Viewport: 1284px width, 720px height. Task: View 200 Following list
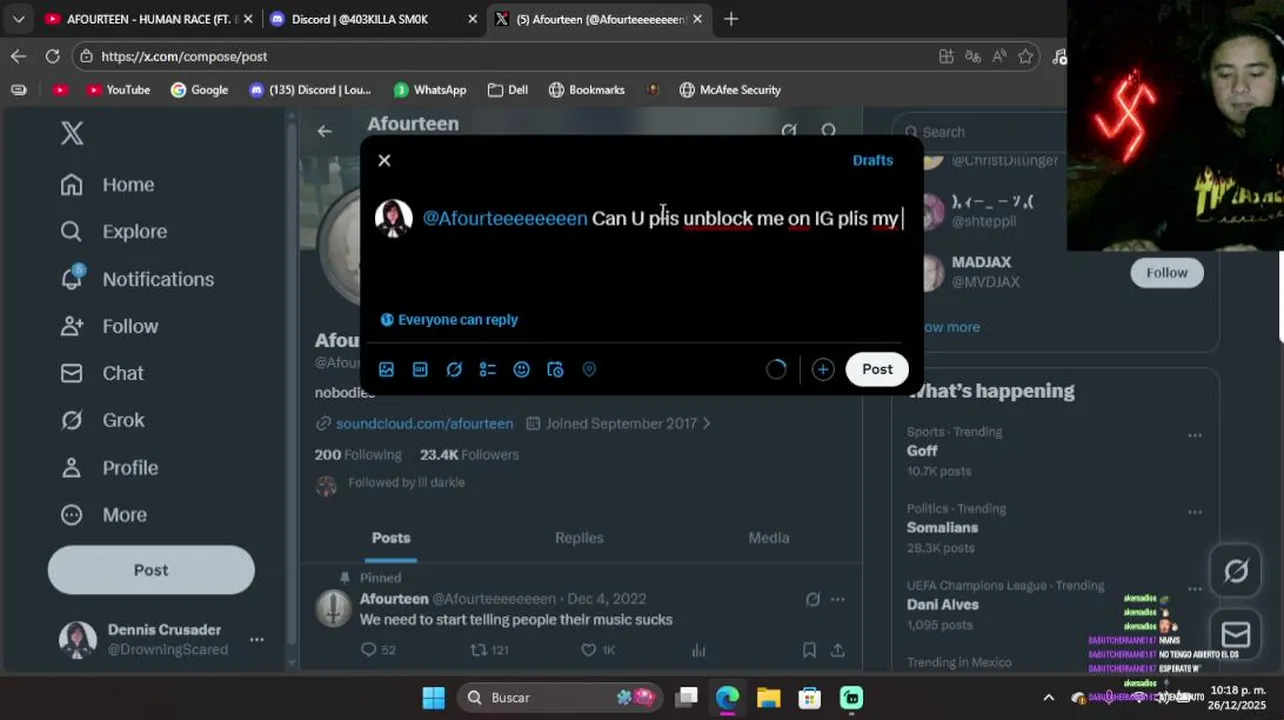pos(358,454)
